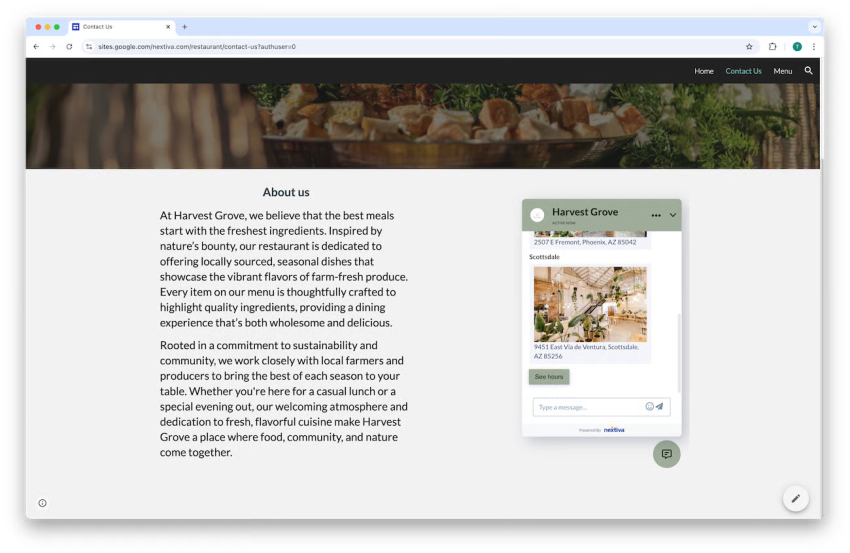Open the emoji picker in chat

649,407
